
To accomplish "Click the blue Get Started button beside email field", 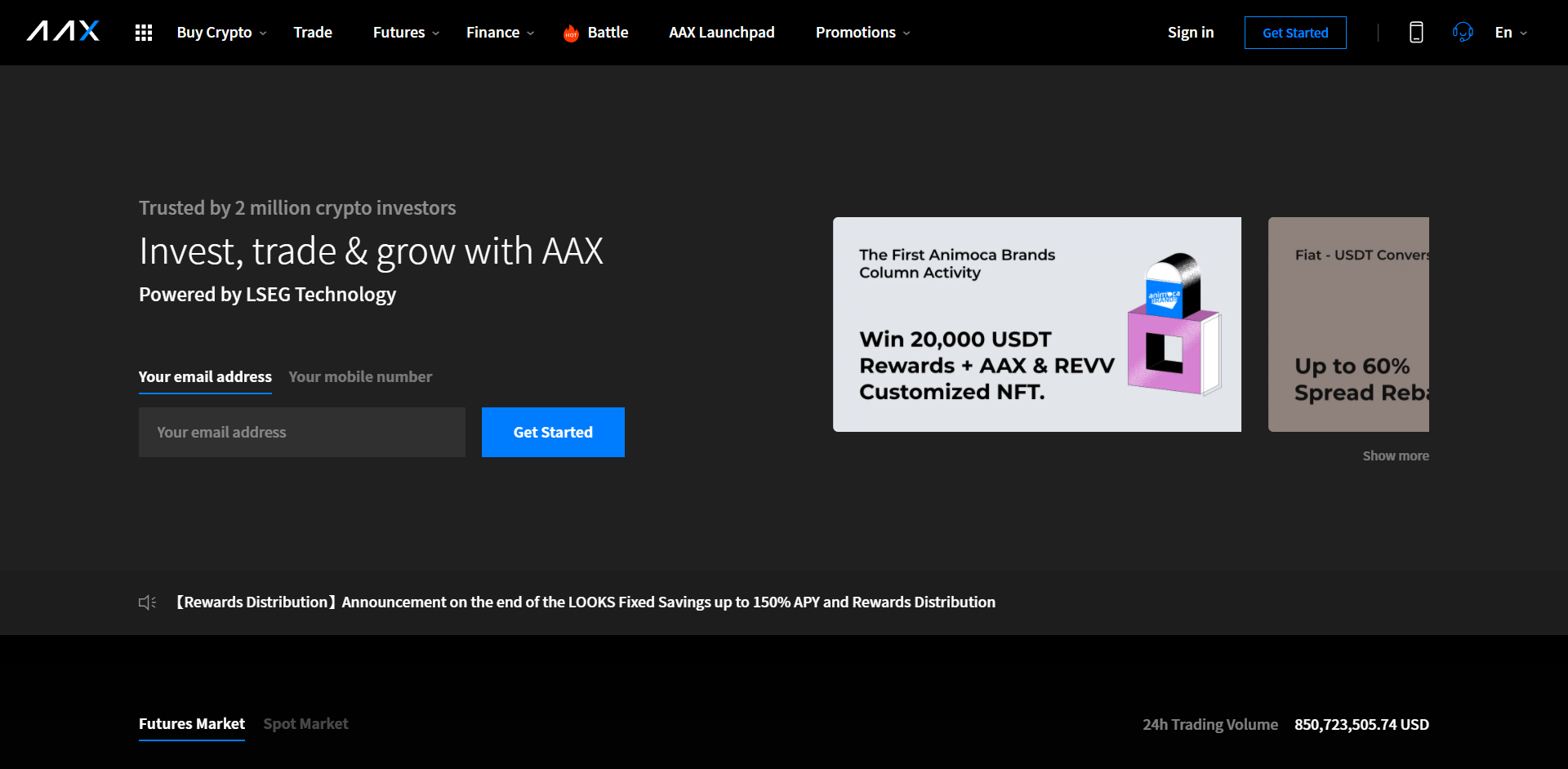I will (553, 432).
